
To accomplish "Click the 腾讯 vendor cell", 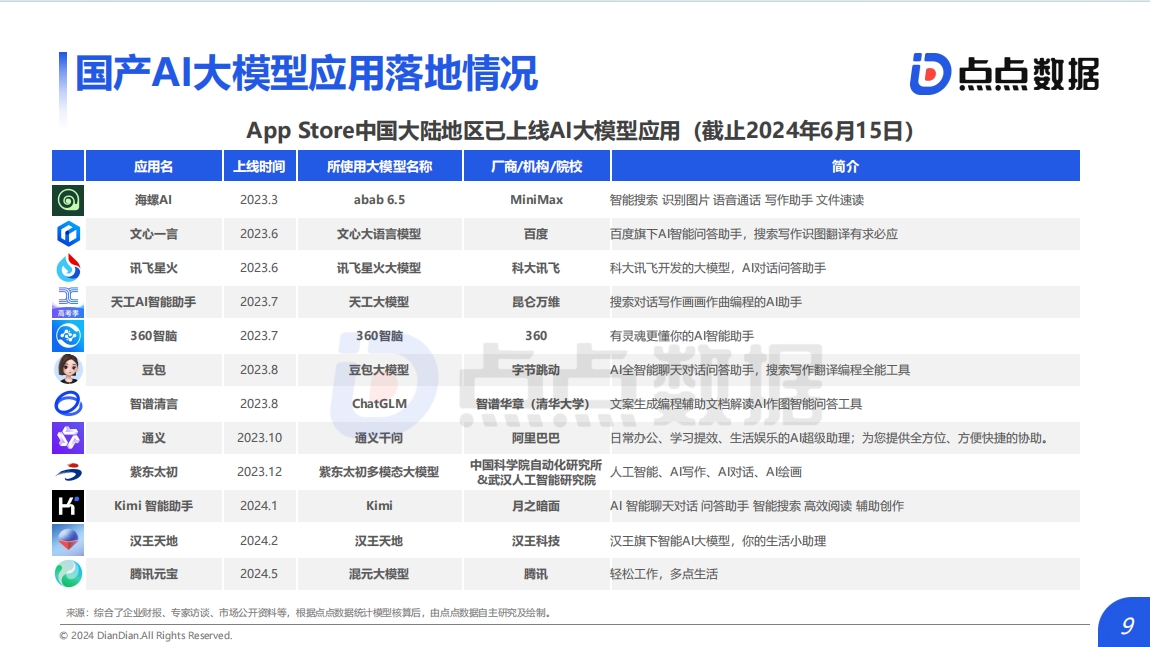I will (x=537, y=574).
